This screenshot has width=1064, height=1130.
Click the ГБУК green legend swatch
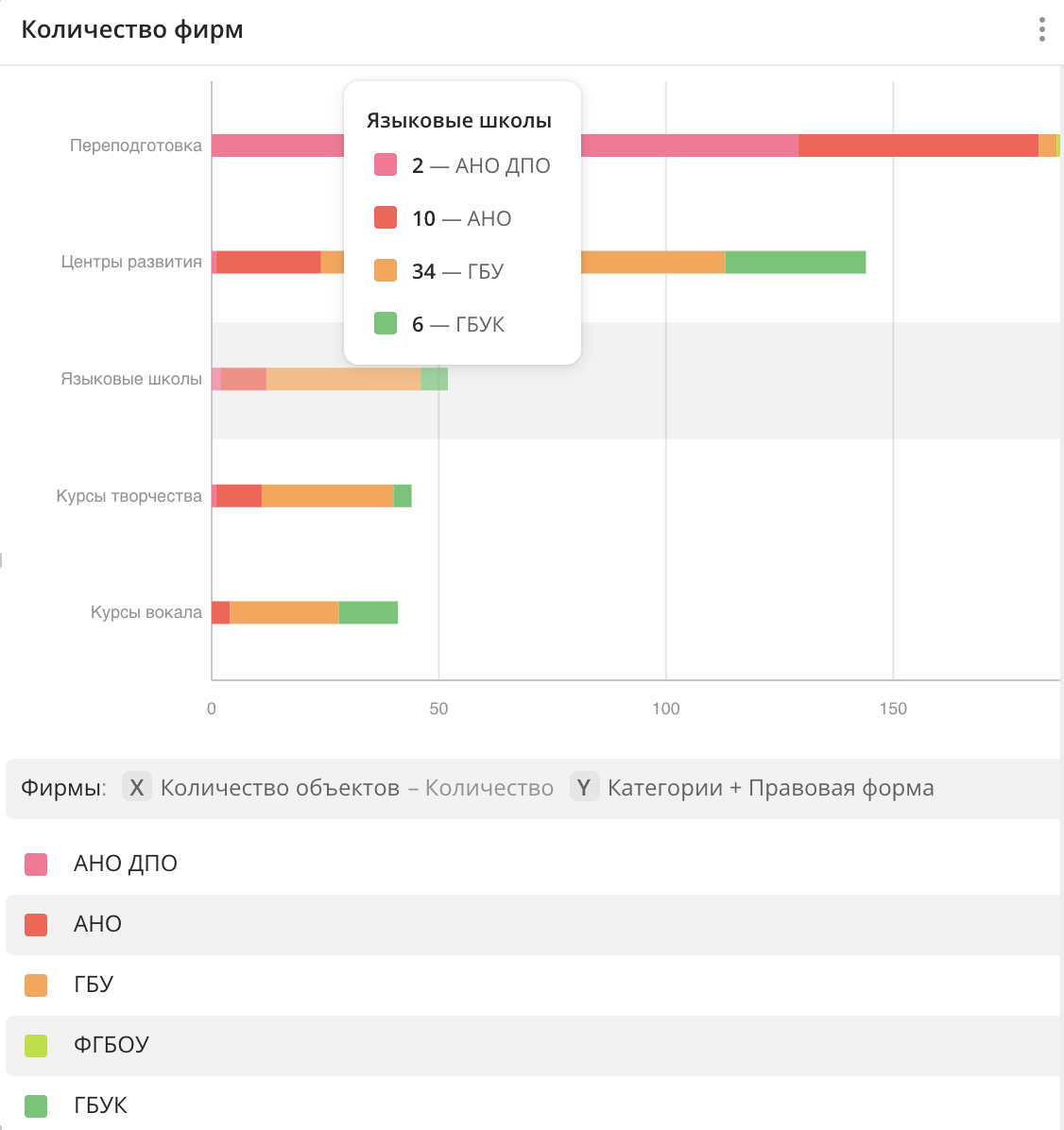coord(36,1105)
